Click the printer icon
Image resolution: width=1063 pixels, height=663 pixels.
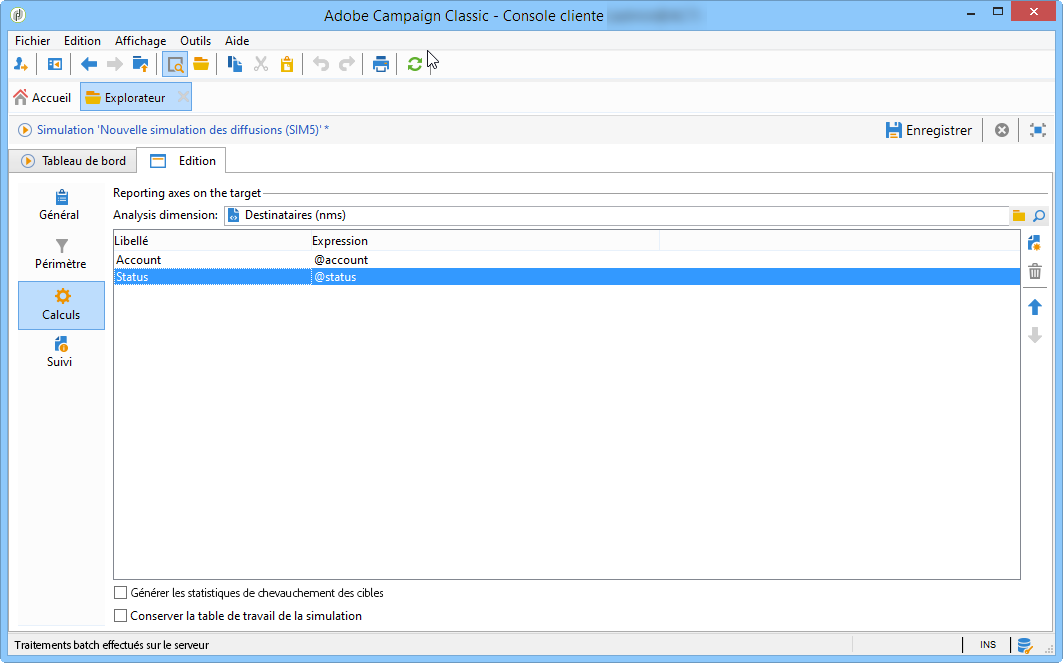click(x=380, y=64)
